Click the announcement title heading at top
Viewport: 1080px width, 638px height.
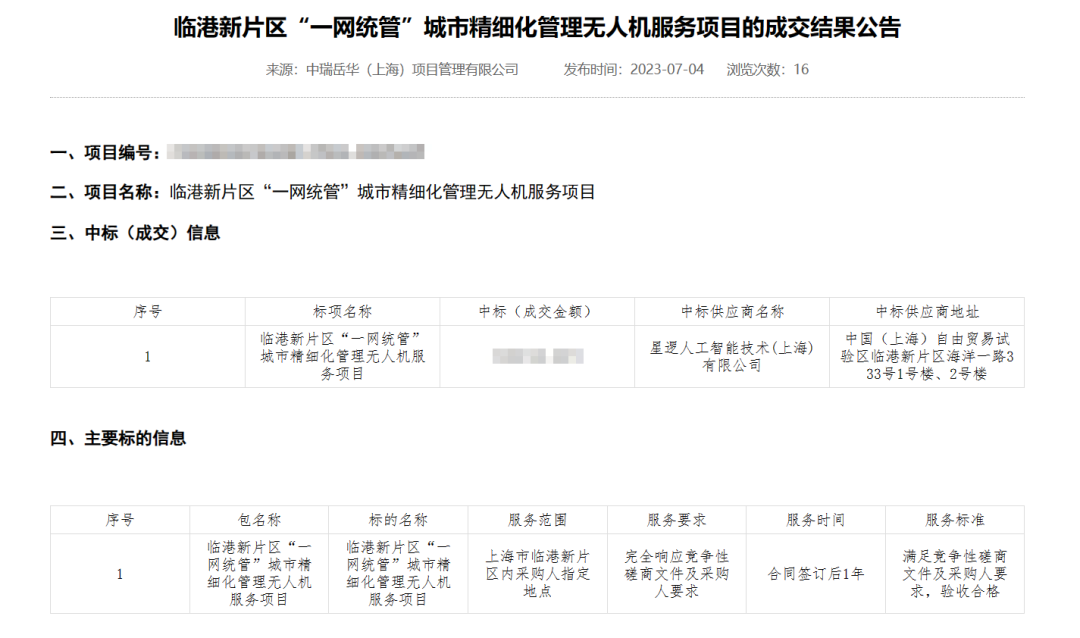tap(537, 27)
